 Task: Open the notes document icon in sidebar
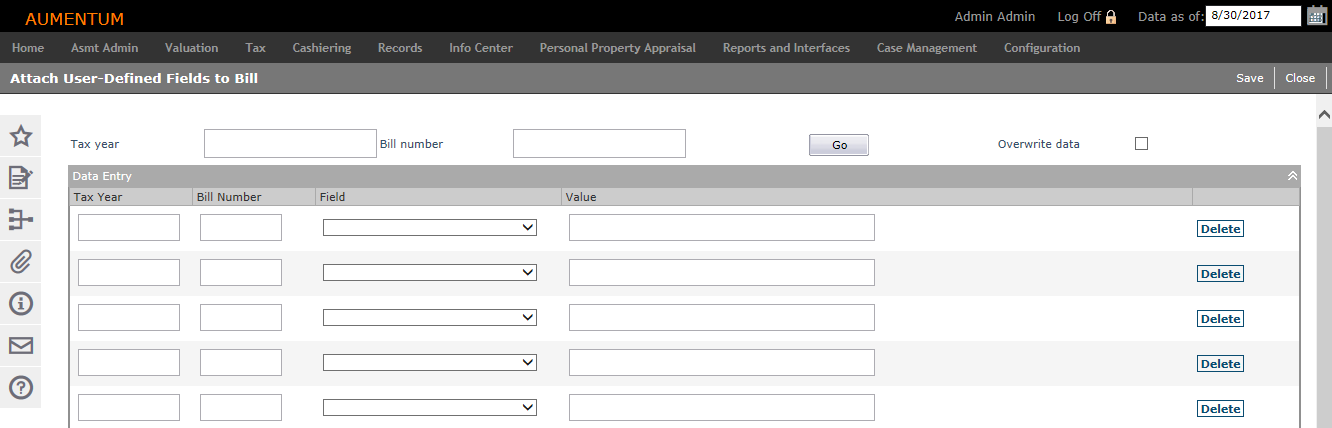[21, 178]
